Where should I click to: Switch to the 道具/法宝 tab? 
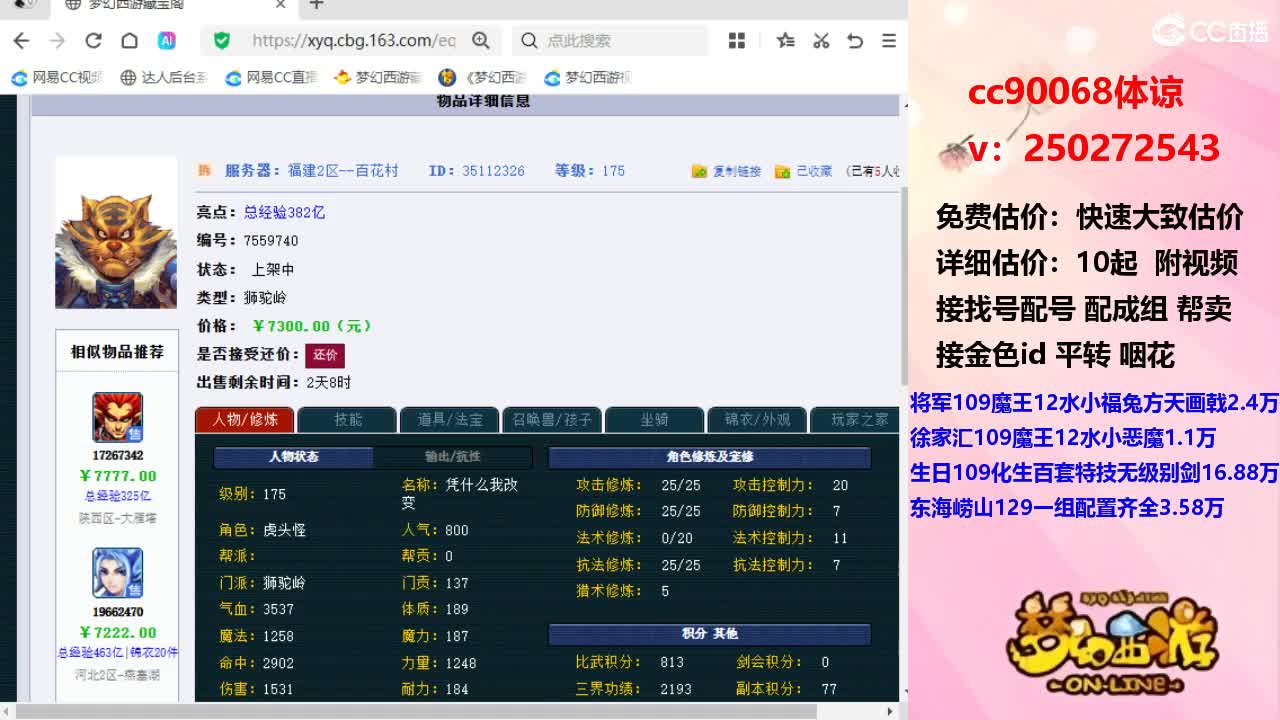pos(450,420)
